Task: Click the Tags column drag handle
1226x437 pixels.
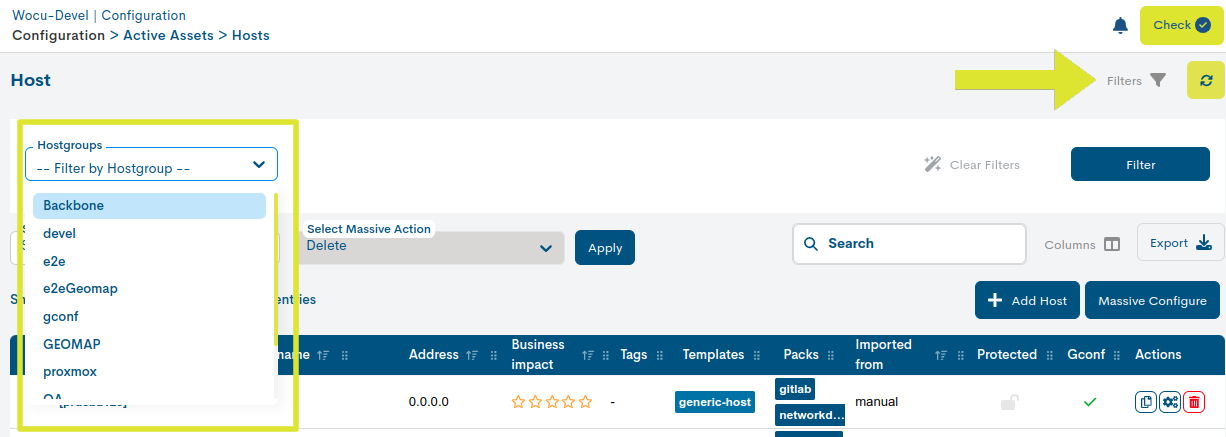Action: [661, 355]
